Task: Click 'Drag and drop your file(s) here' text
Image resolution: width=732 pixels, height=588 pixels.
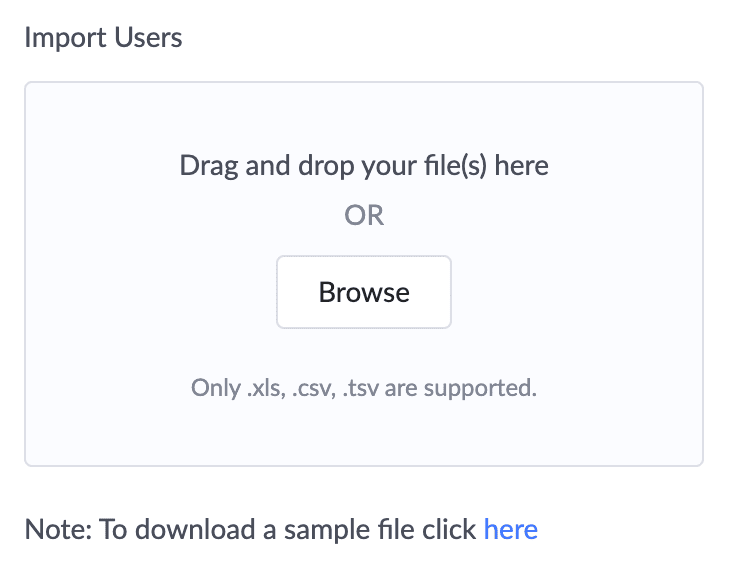Action: point(364,164)
